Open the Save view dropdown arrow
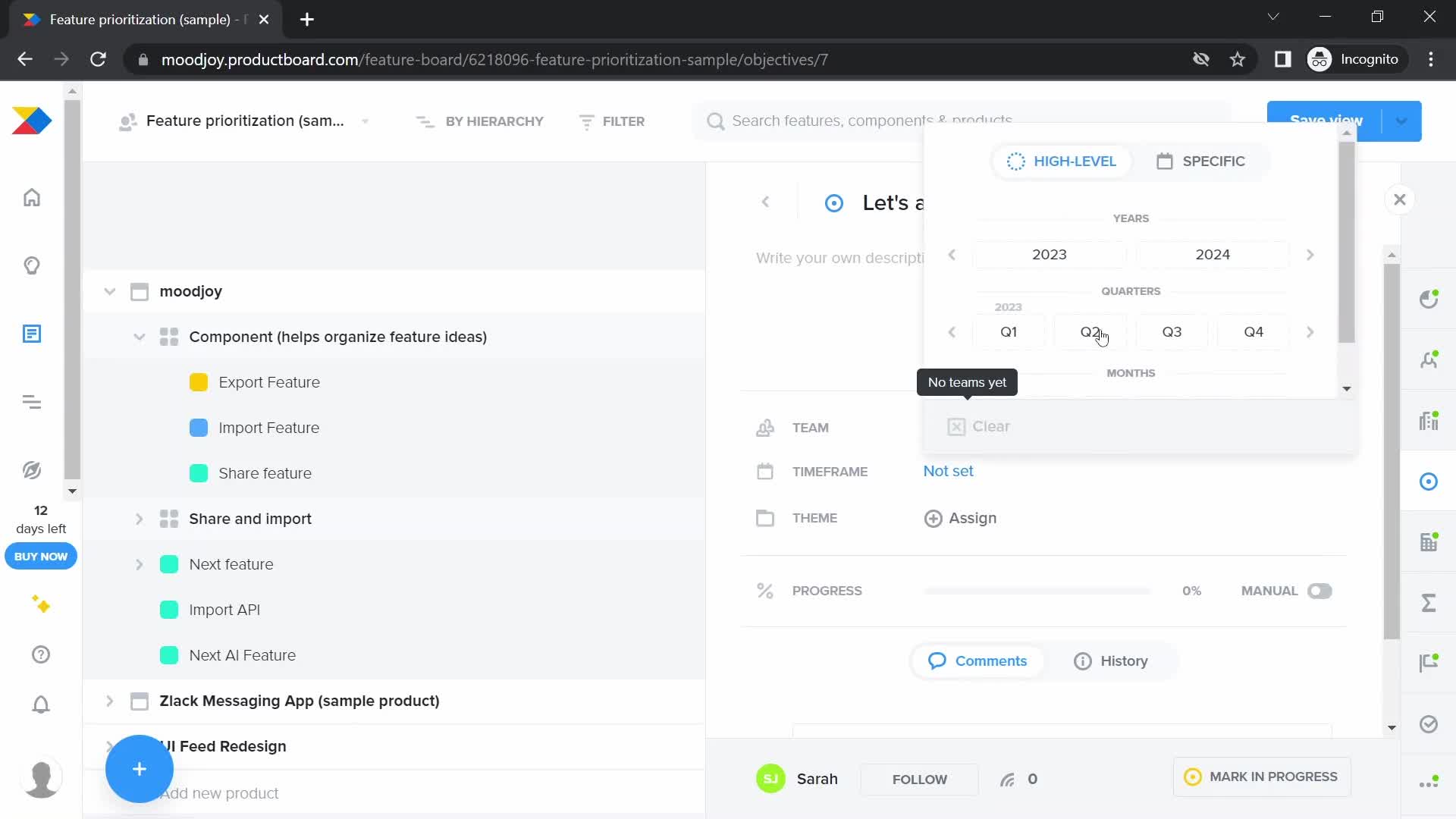 [x=1401, y=121]
